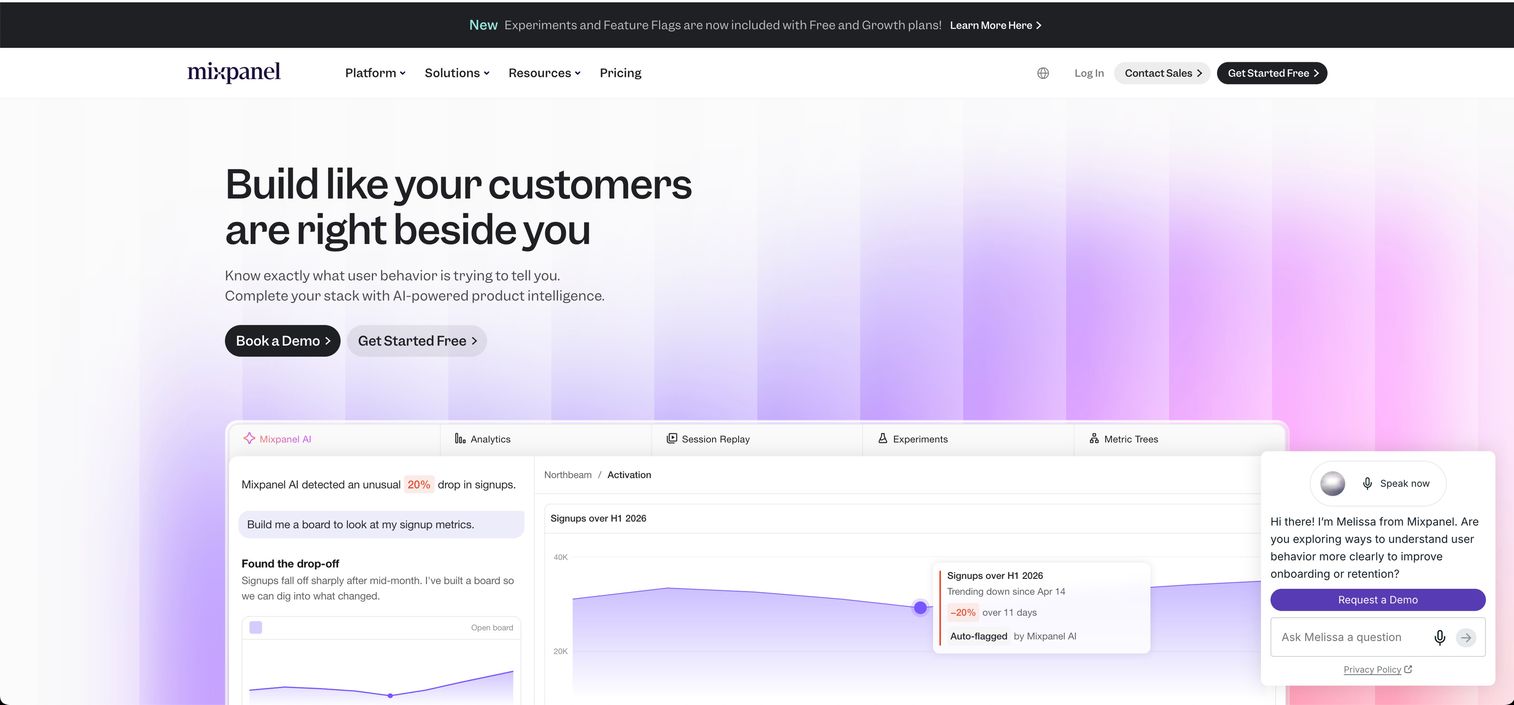
Task: Switch to the Analytics tab
Action: click(x=546, y=439)
